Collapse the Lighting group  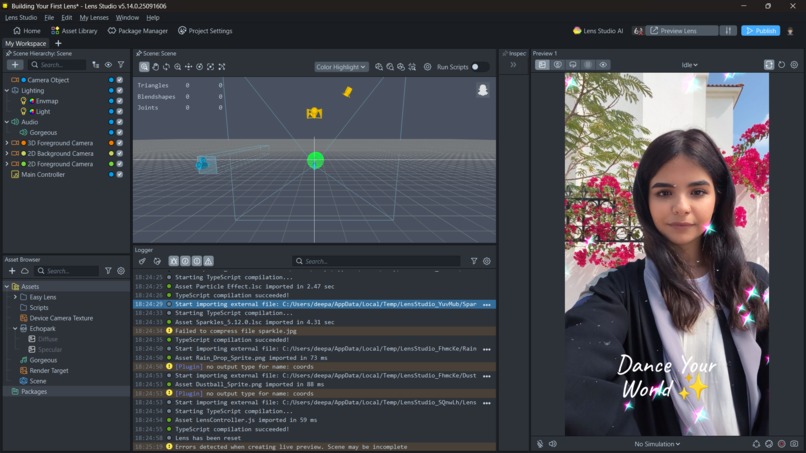(7, 90)
